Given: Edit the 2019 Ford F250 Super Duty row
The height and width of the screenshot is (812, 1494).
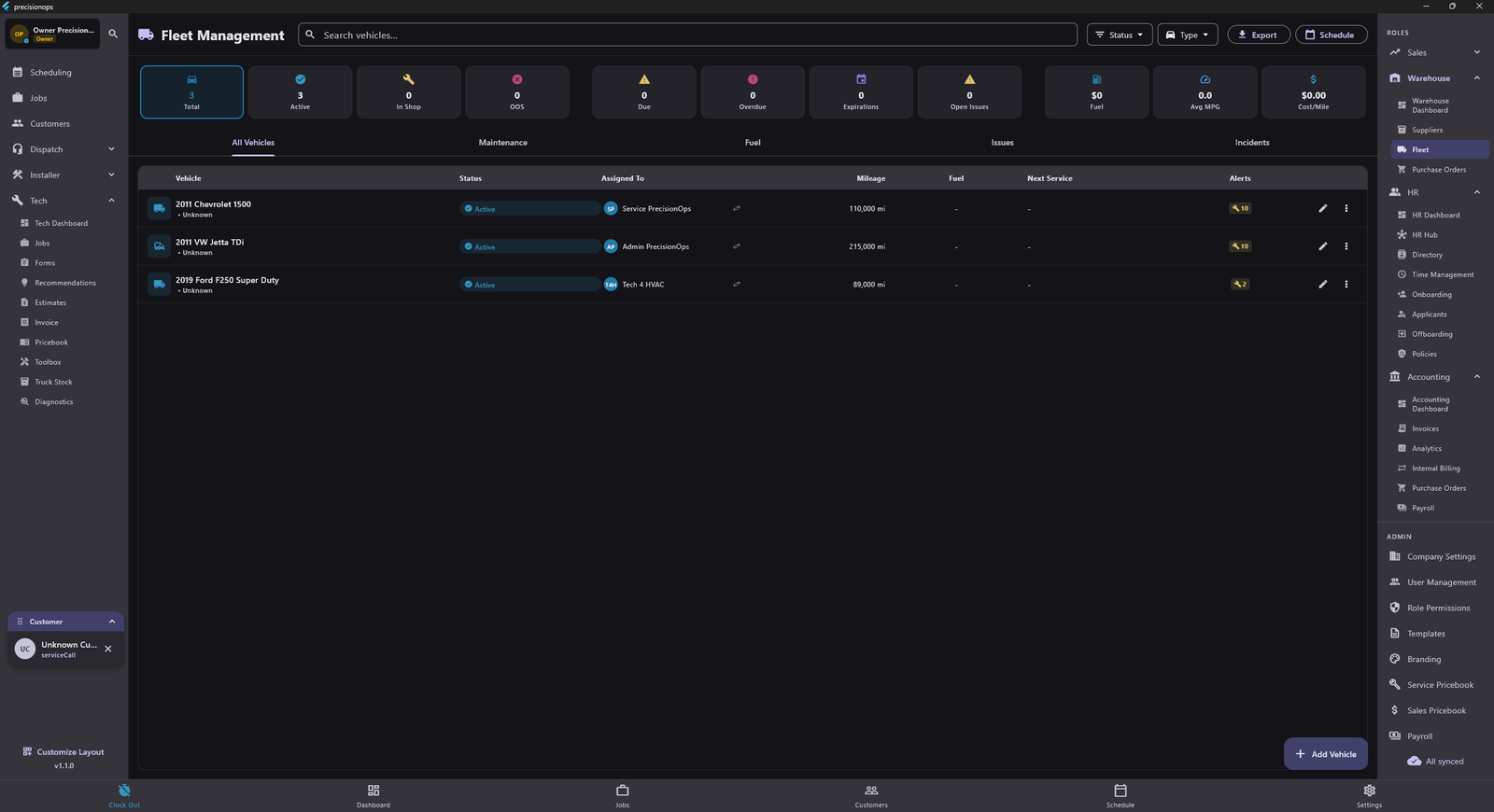Looking at the screenshot, I should [x=1322, y=285].
